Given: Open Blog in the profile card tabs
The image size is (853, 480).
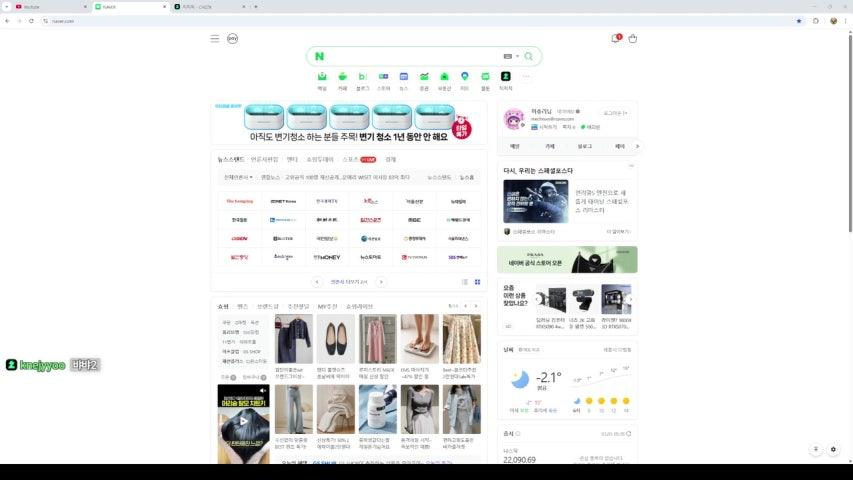Looking at the screenshot, I should click(585, 146).
